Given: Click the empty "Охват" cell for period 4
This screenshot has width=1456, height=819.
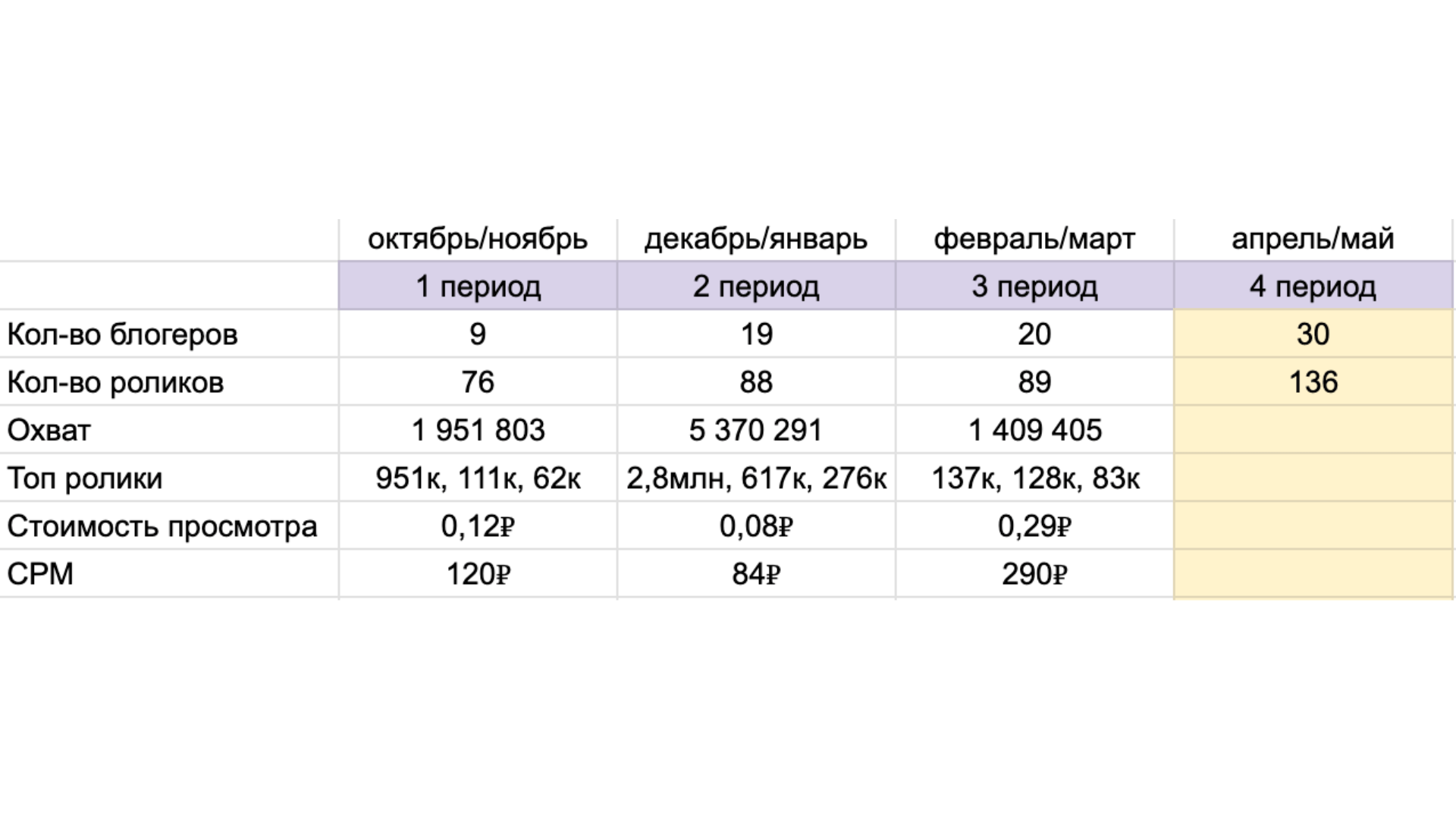Looking at the screenshot, I should [1313, 431].
